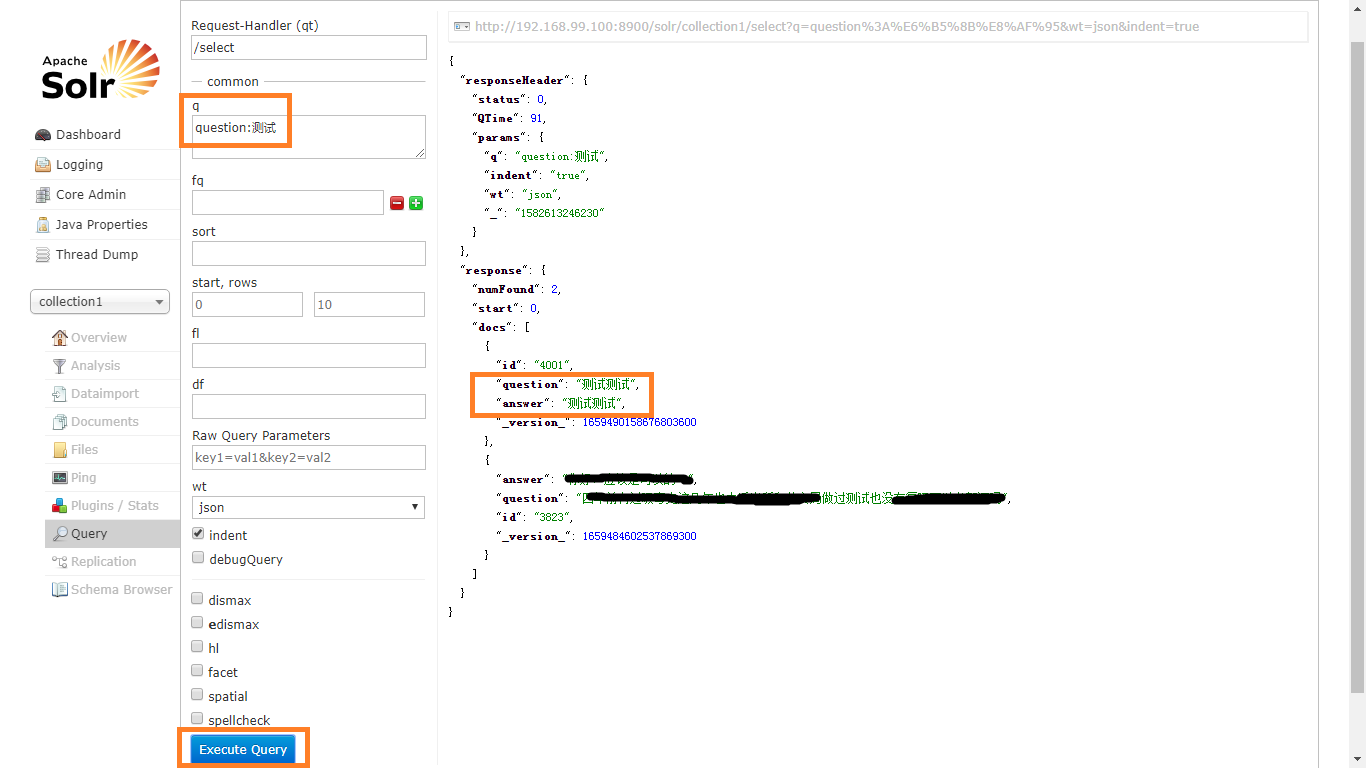1366x768 pixels.
Task: Add another fq filter with green plus
Action: pyautogui.click(x=416, y=203)
